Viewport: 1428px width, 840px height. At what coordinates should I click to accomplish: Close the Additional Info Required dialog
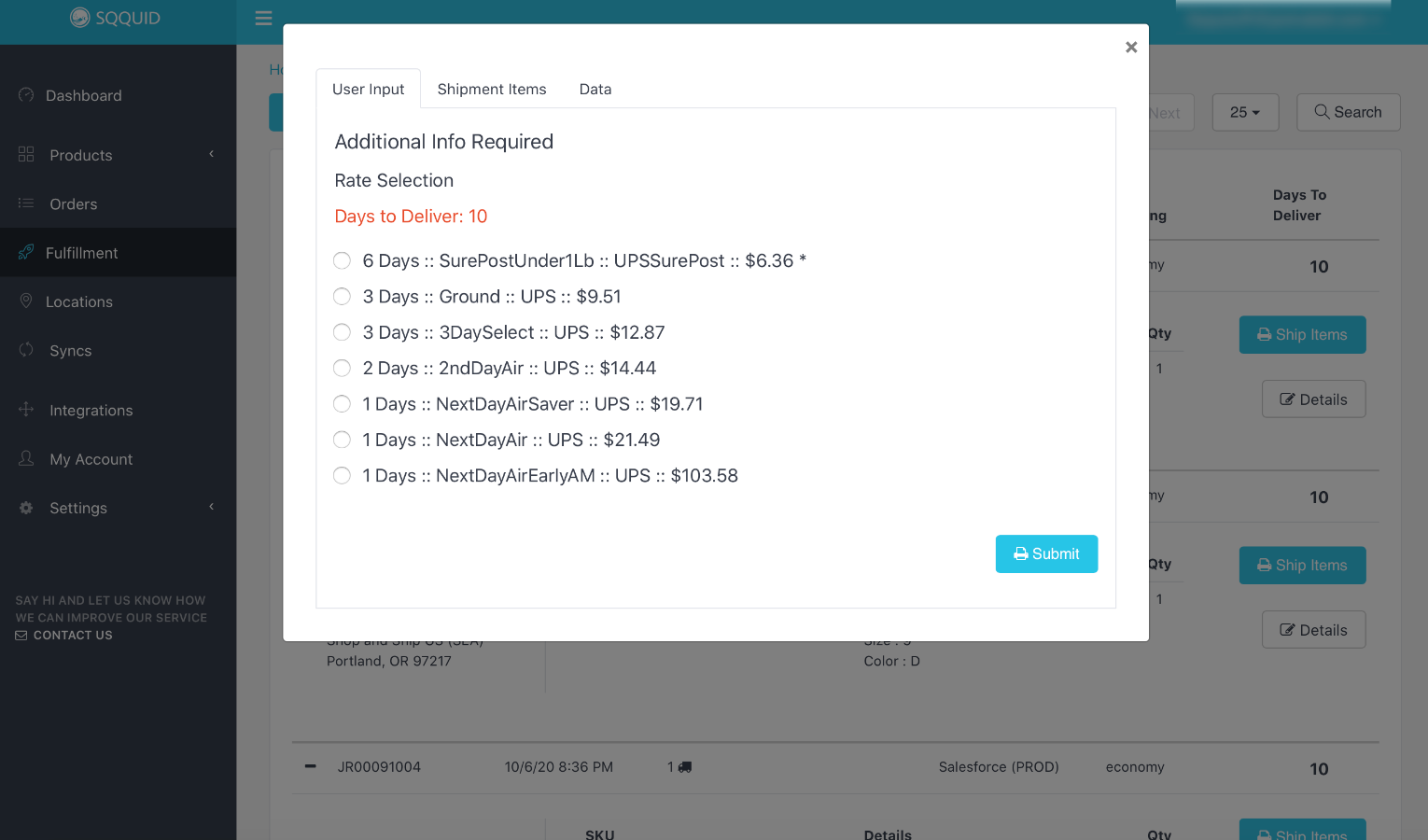click(1131, 47)
